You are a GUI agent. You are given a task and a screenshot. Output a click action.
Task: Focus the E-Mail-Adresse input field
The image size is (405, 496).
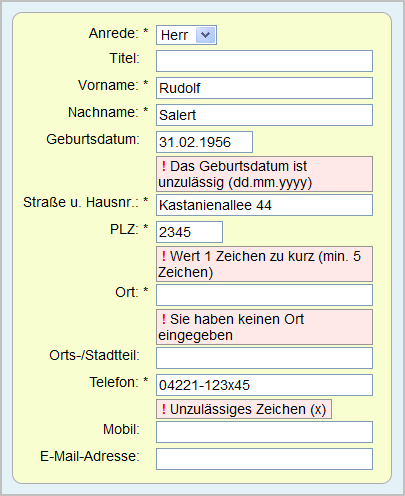click(264, 459)
